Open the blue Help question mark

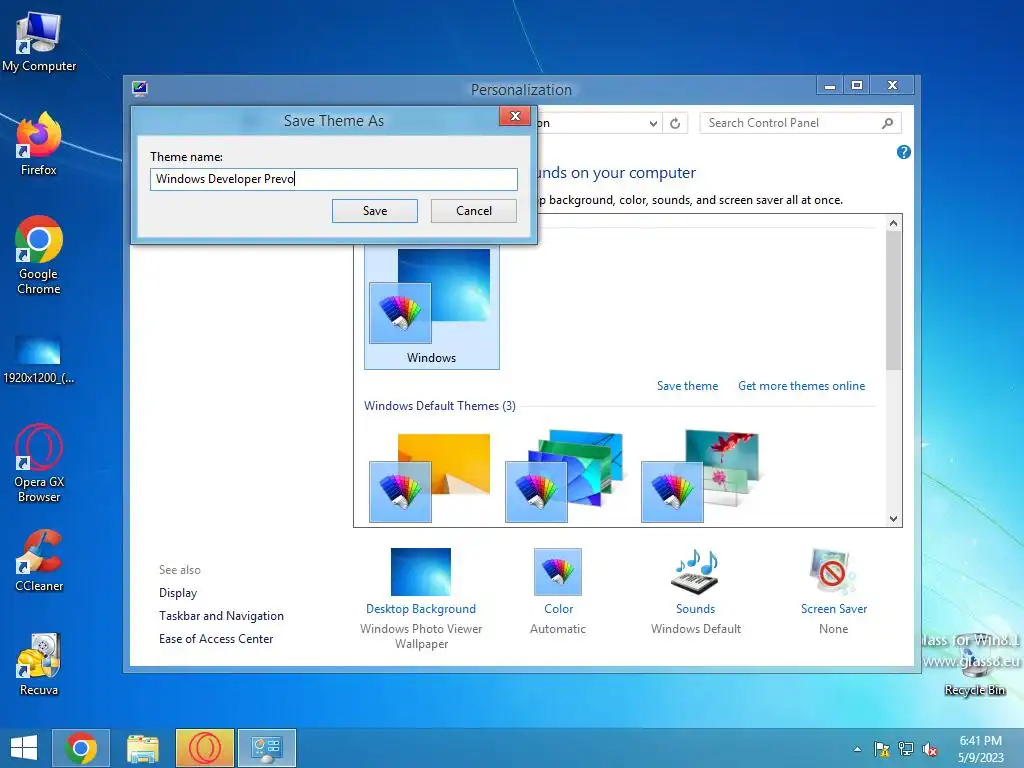[904, 152]
